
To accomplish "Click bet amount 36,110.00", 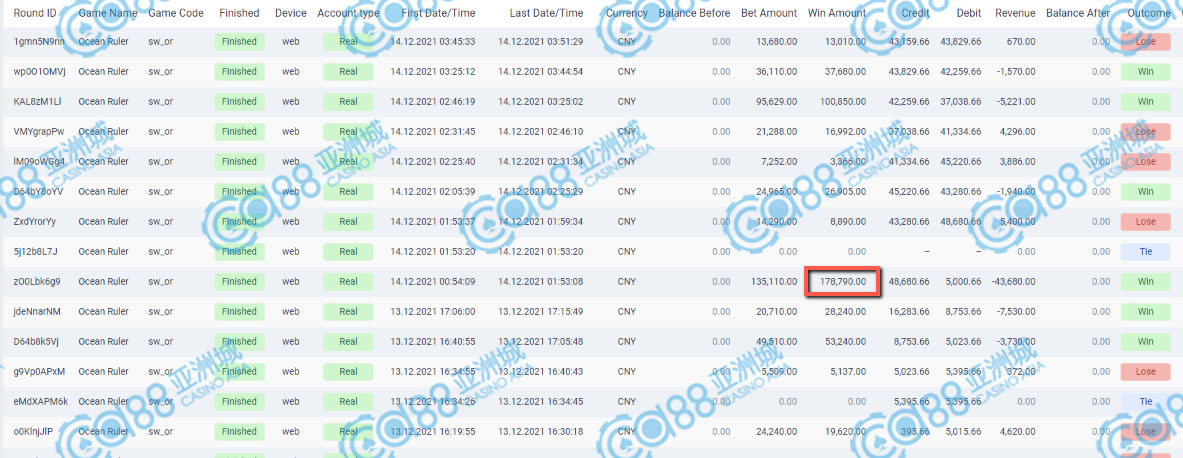I will click(776, 72).
